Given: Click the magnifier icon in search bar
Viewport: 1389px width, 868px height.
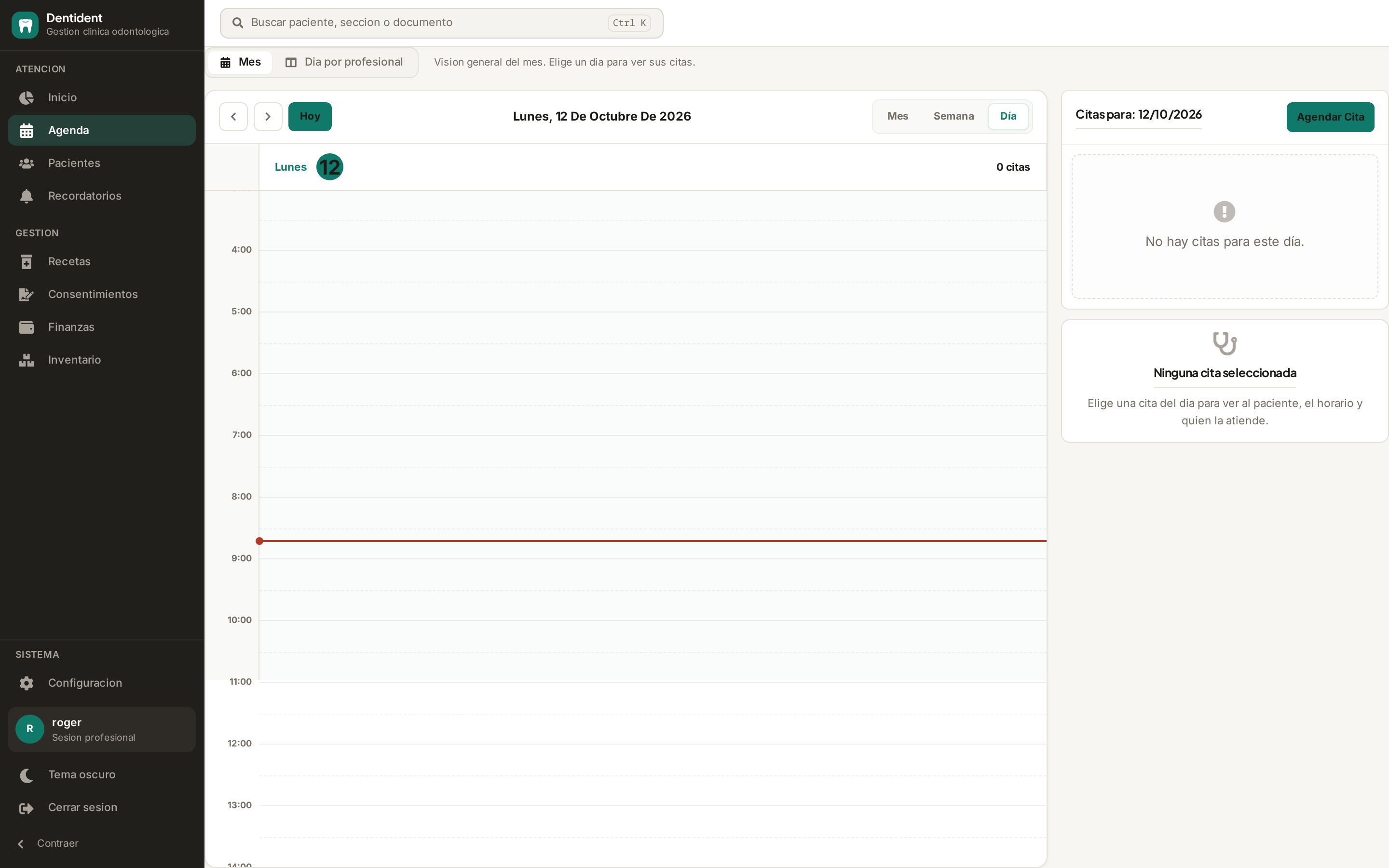Looking at the screenshot, I should coord(237,23).
